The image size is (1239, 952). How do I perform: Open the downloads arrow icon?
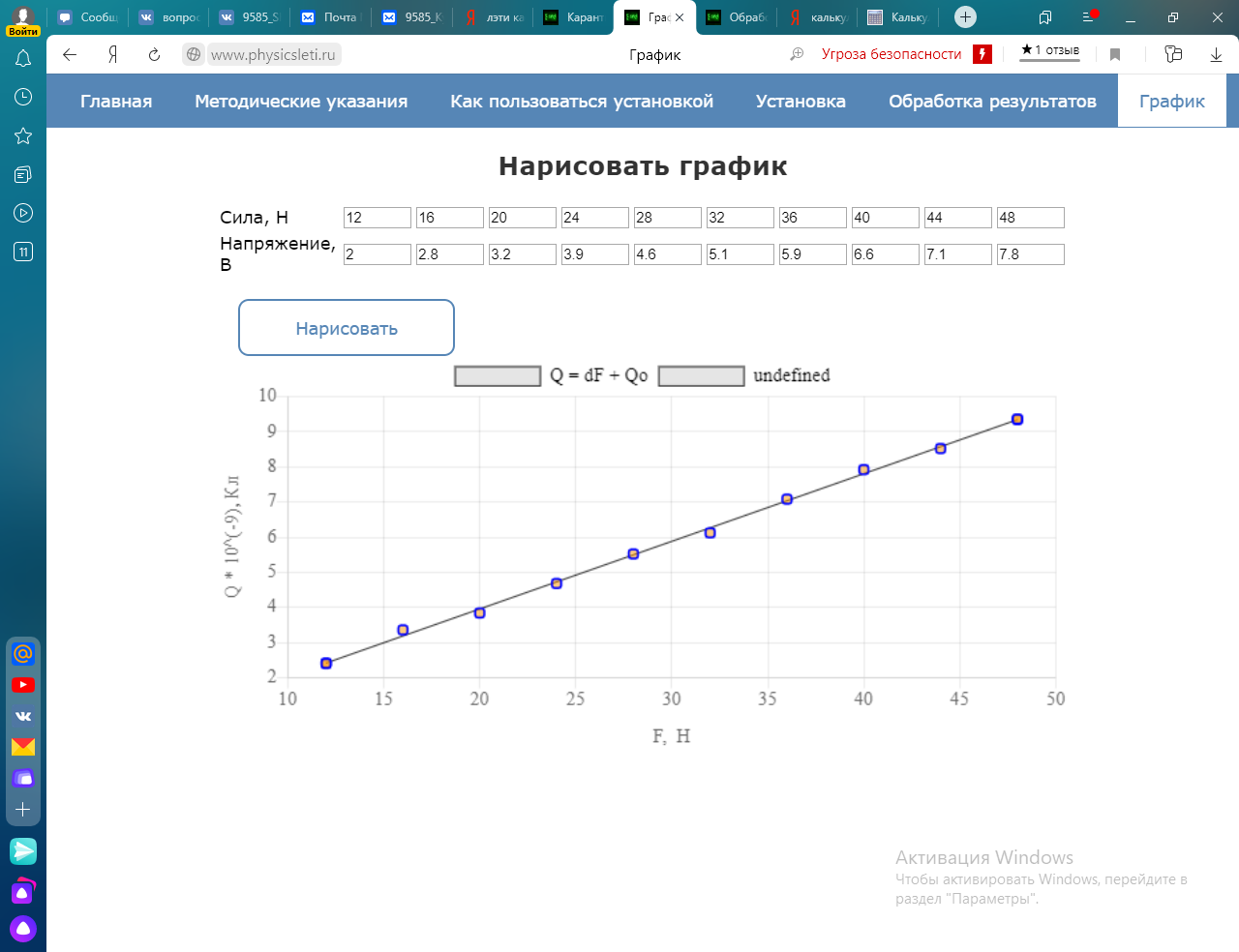tap(1216, 55)
